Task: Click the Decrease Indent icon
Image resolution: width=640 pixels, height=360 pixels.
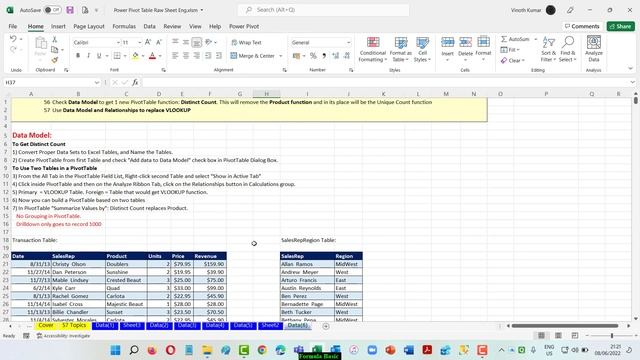Action: [208, 56]
